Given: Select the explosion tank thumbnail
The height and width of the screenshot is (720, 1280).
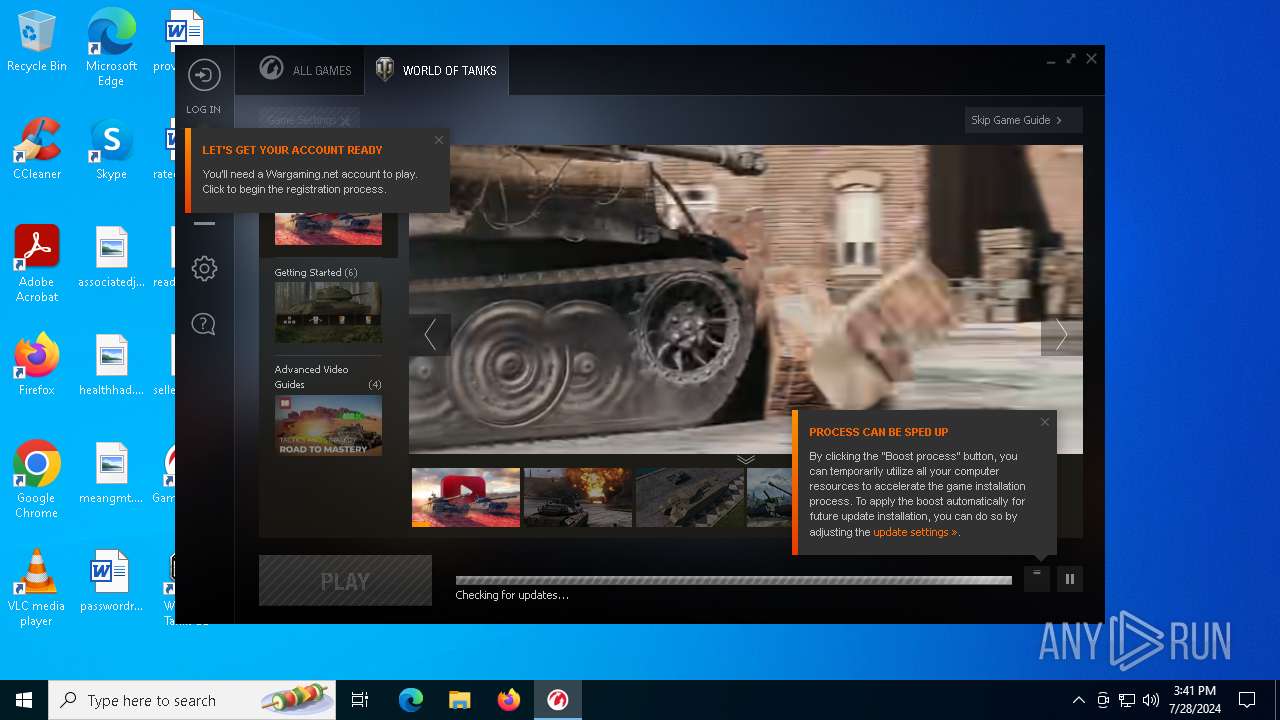Looking at the screenshot, I should coord(578,497).
